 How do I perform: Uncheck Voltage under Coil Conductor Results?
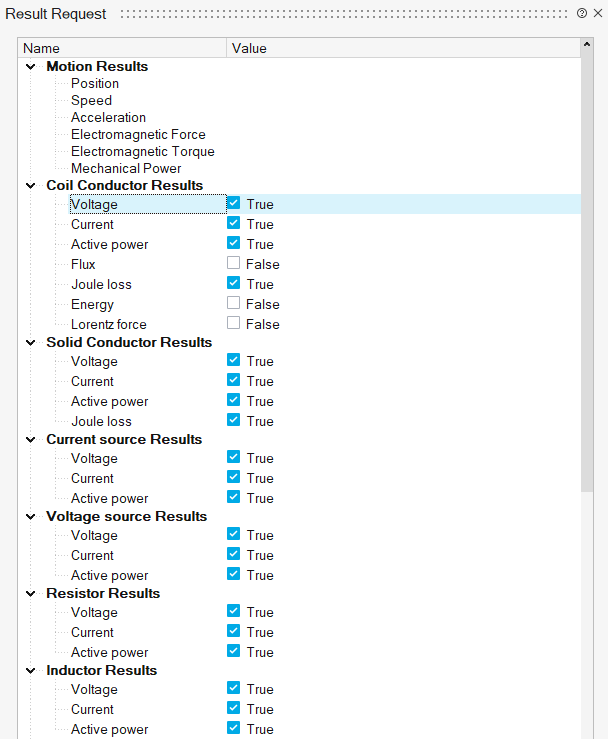(x=234, y=203)
